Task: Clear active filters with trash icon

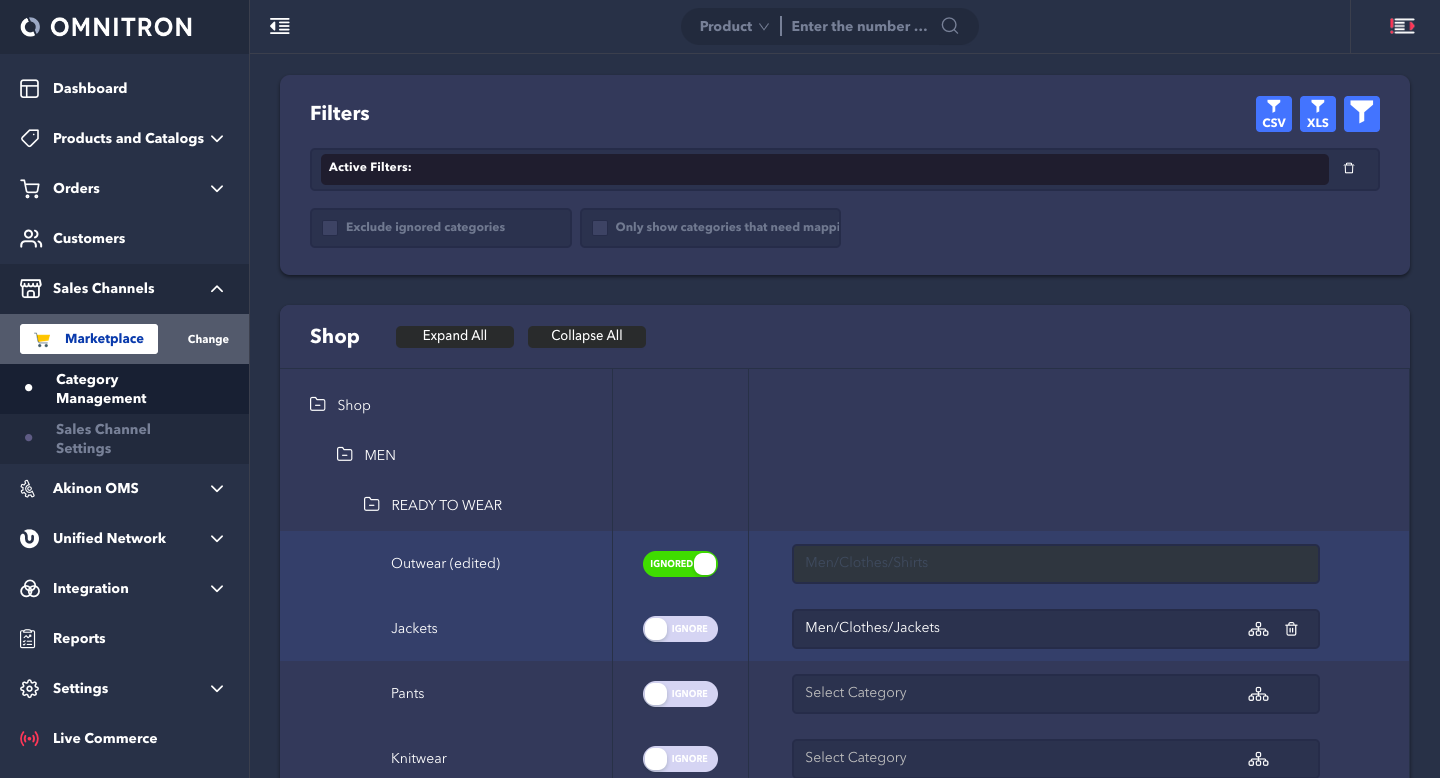Action: tap(1348, 169)
